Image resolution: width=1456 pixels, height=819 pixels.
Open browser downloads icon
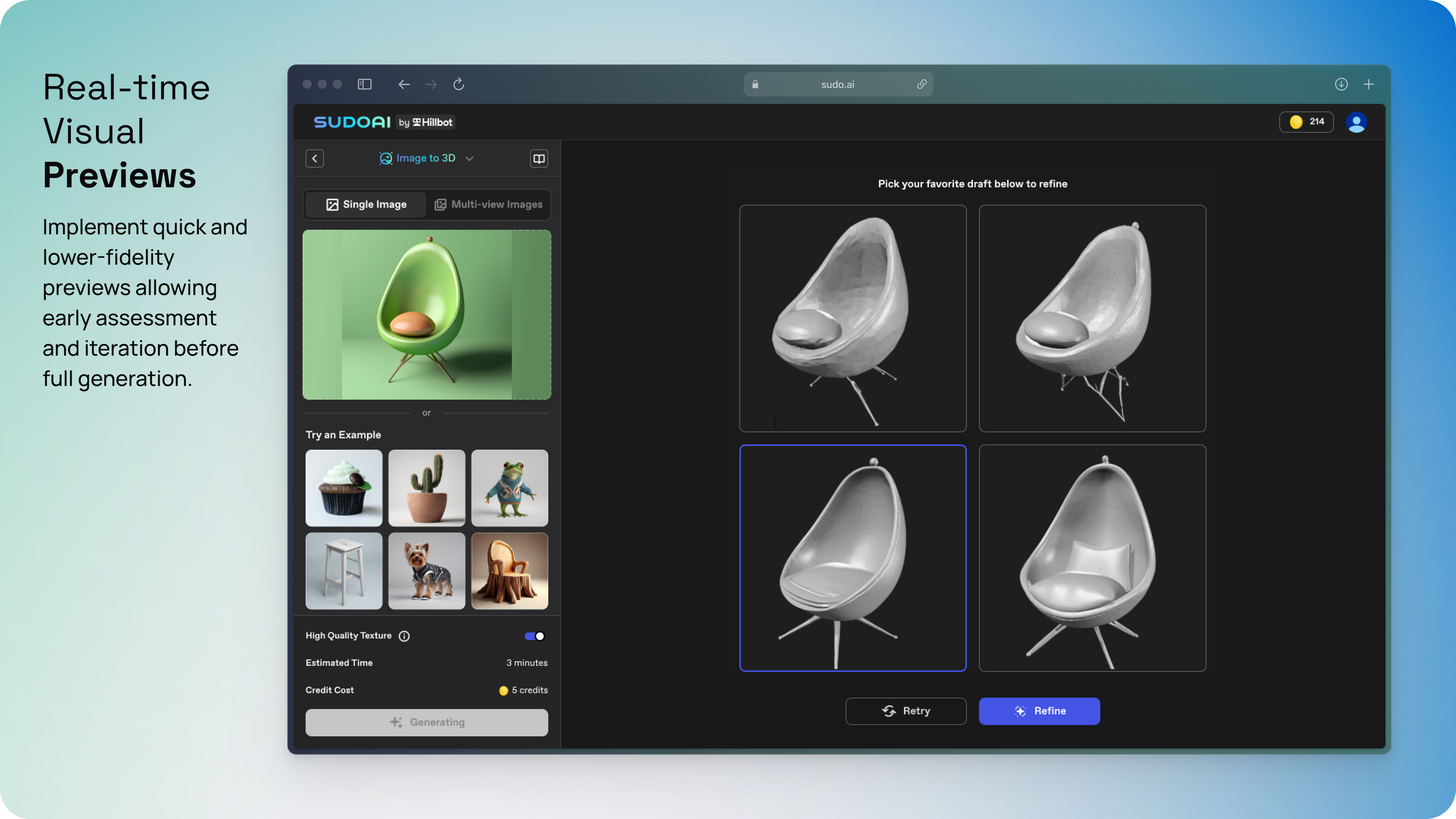[x=1341, y=84]
